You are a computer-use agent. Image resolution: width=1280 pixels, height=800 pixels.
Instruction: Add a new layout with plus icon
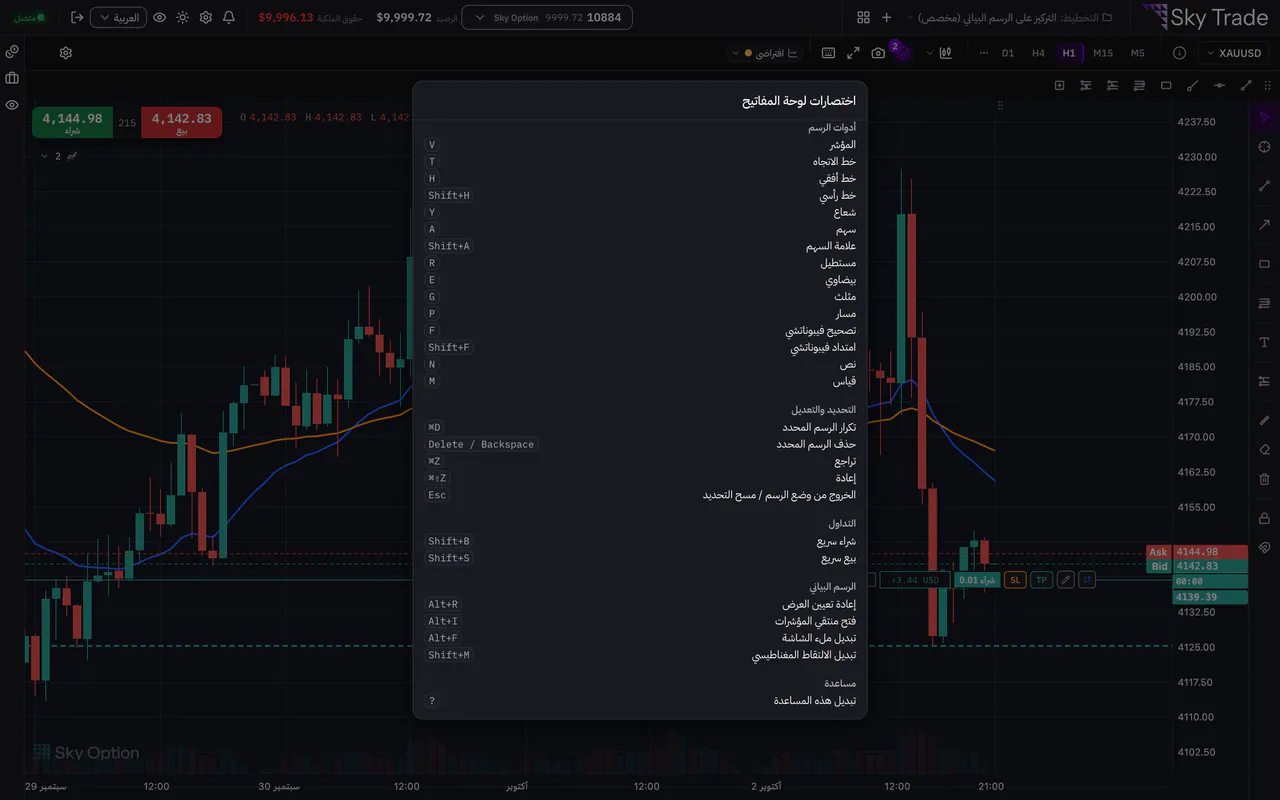pyautogui.click(x=886, y=18)
